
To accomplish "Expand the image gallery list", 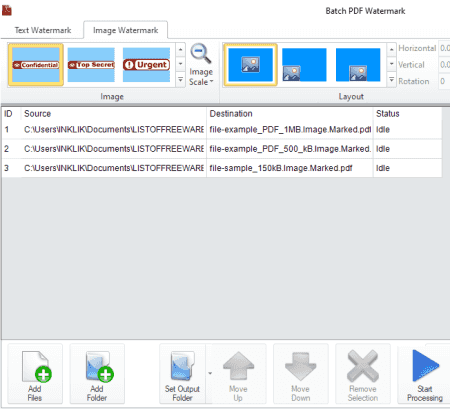I will pyautogui.click(x=180, y=80).
